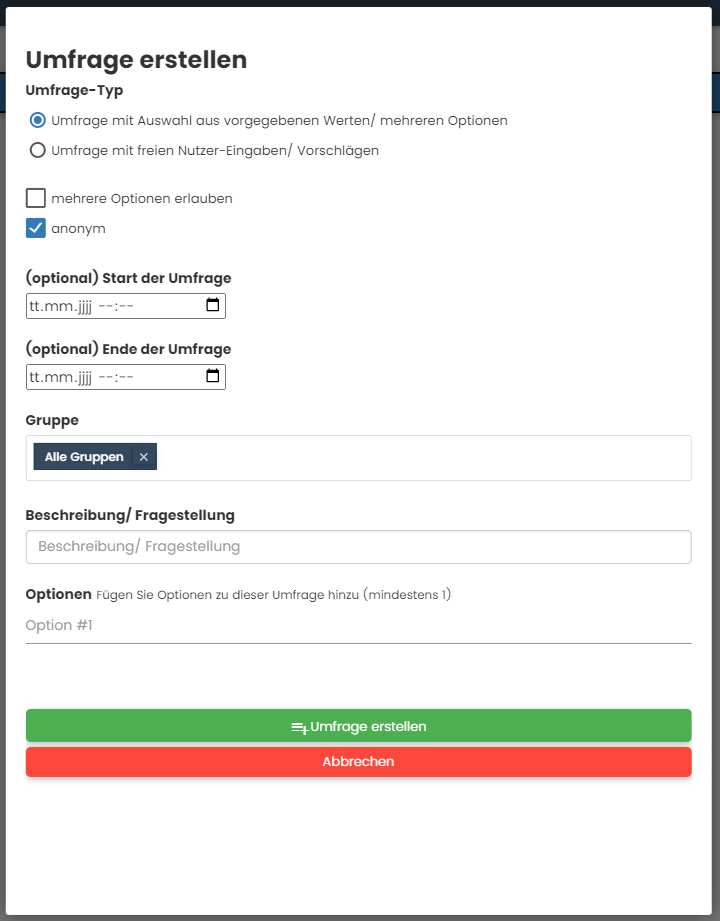Click into the Option #1 field

coord(358,626)
